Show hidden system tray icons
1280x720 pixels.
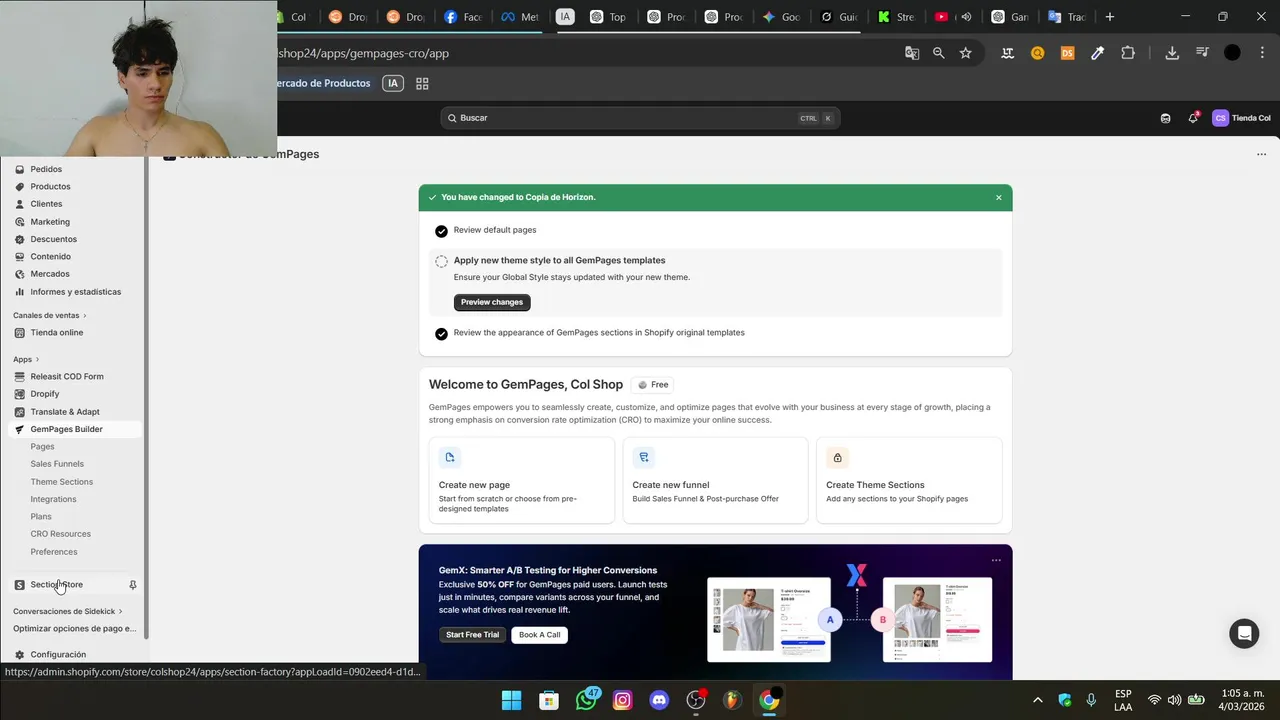tap(1037, 700)
